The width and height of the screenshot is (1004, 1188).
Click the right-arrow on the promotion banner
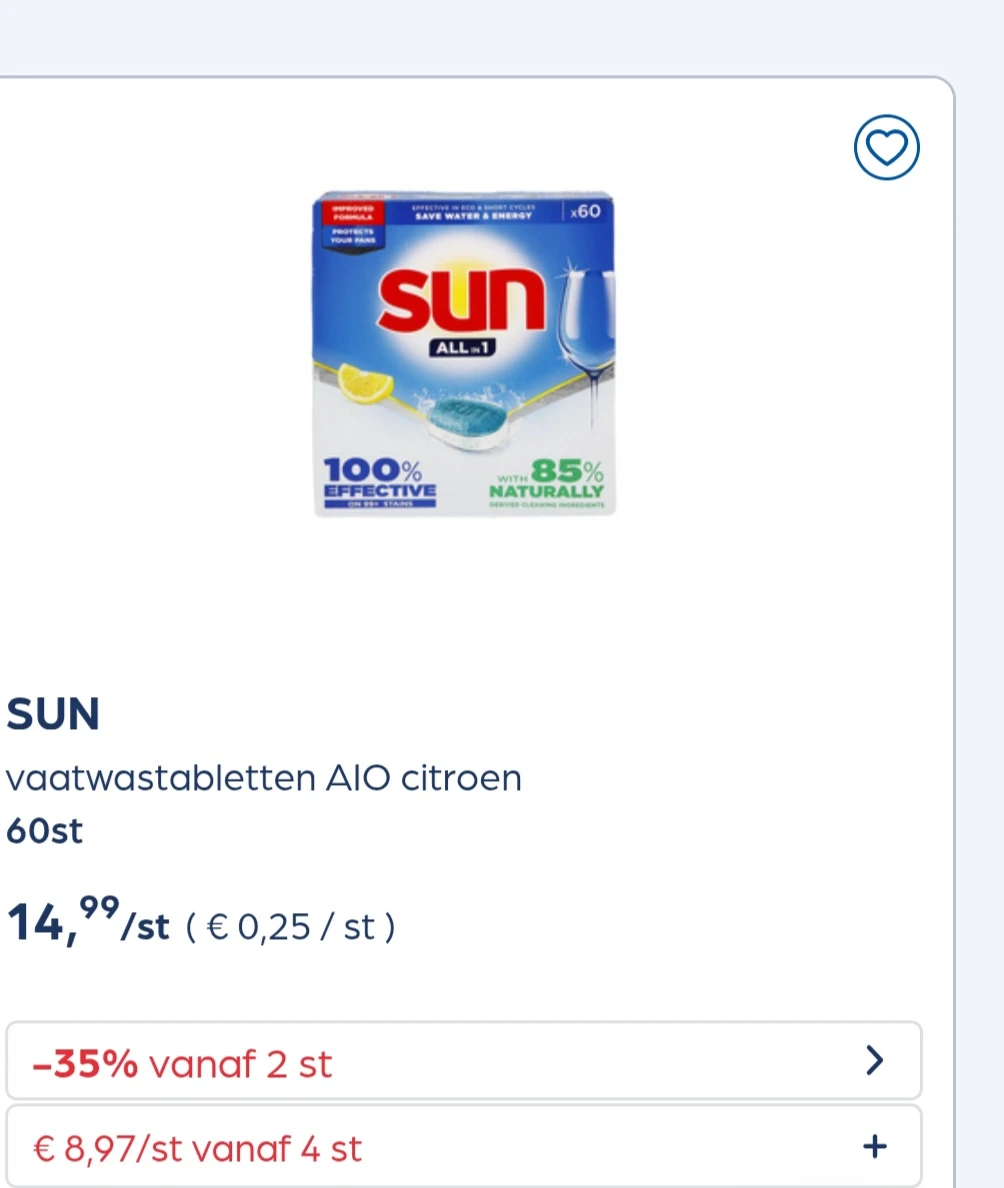point(874,1060)
